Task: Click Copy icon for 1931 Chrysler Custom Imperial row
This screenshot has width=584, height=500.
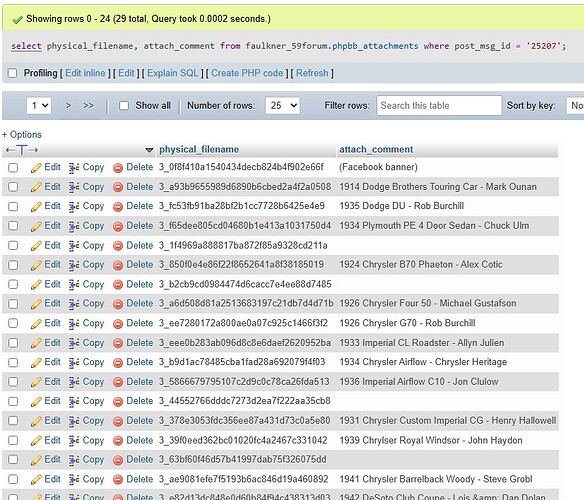Action: tap(74, 421)
